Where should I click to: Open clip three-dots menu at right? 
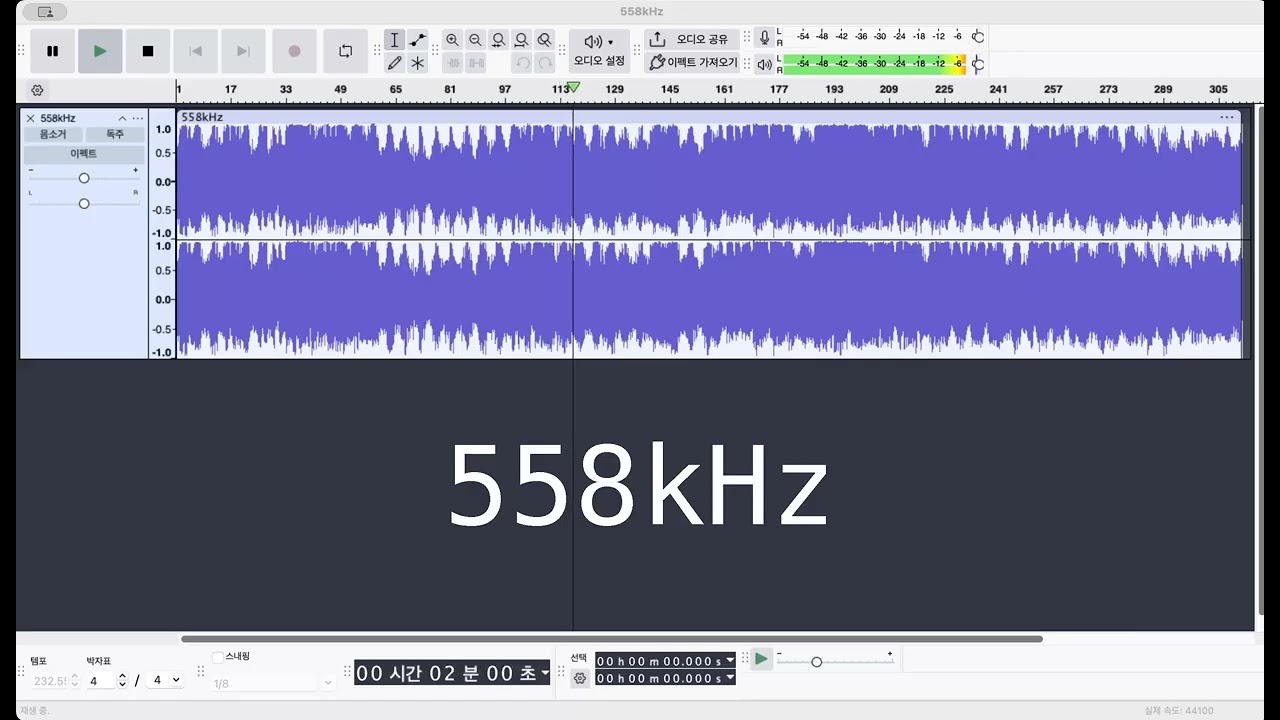click(x=1227, y=117)
